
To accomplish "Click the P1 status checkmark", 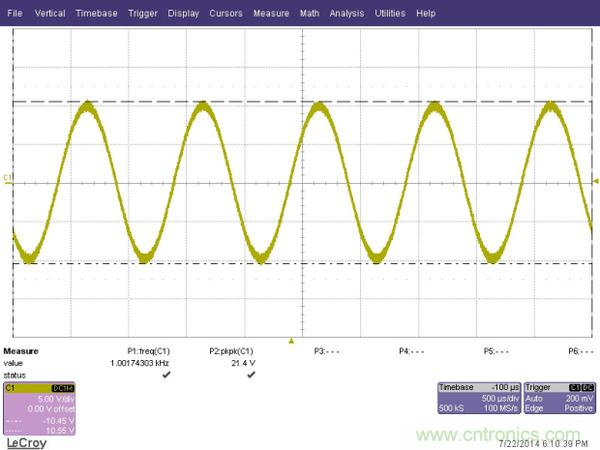I will coord(166,374).
